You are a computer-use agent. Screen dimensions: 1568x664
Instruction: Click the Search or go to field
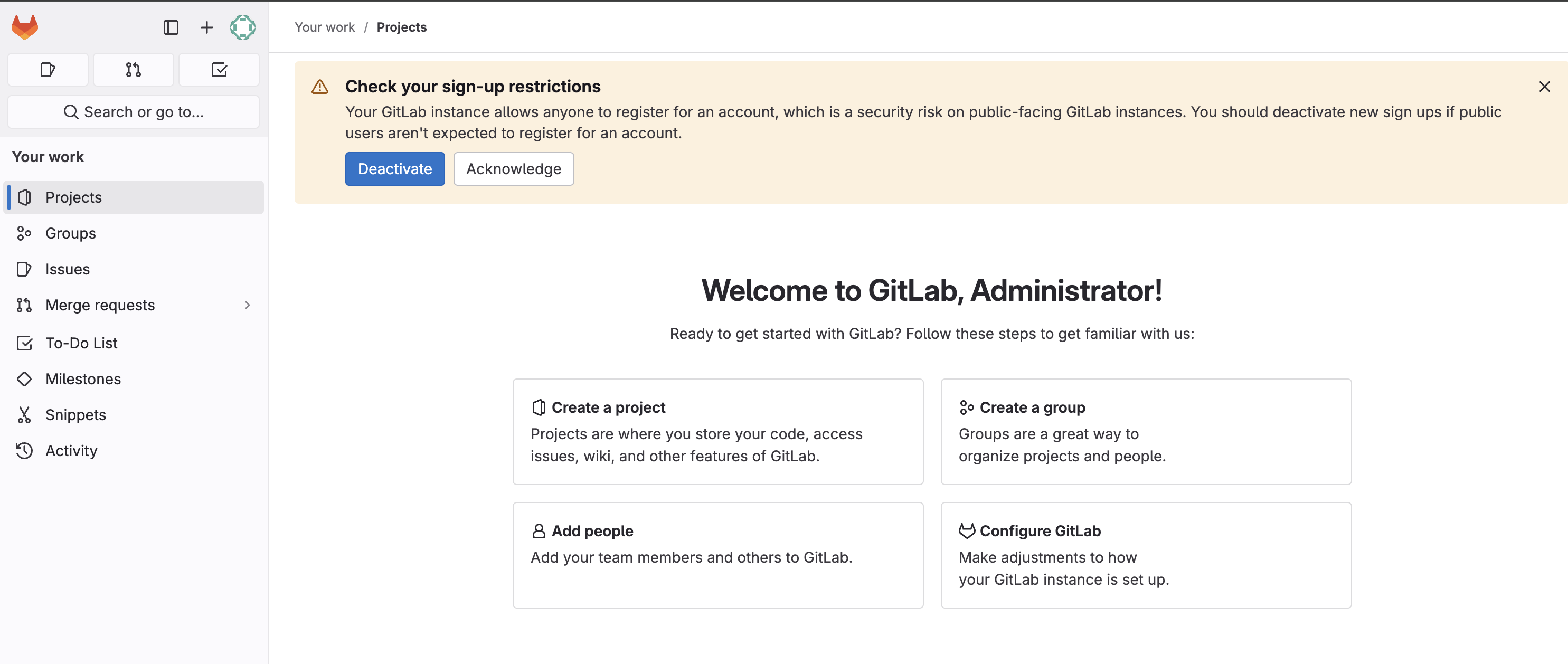tap(133, 112)
